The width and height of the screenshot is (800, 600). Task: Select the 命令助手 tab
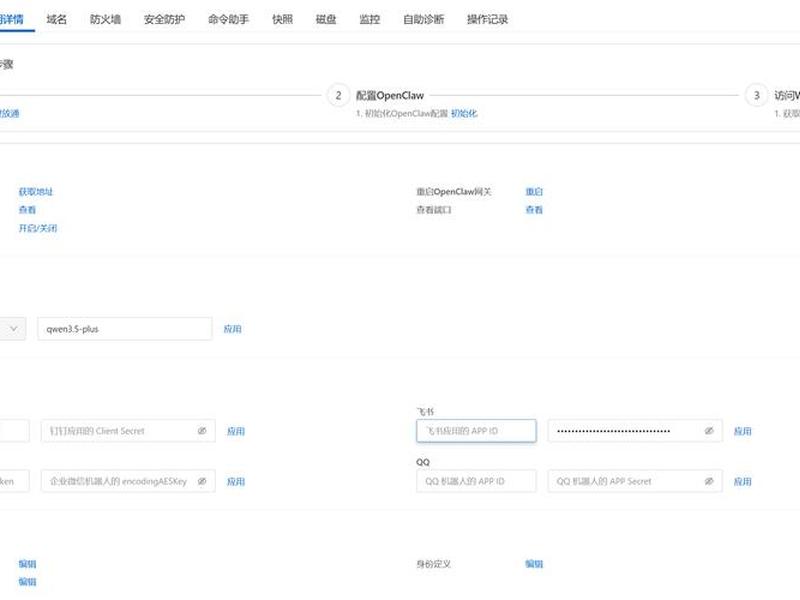click(x=229, y=19)
